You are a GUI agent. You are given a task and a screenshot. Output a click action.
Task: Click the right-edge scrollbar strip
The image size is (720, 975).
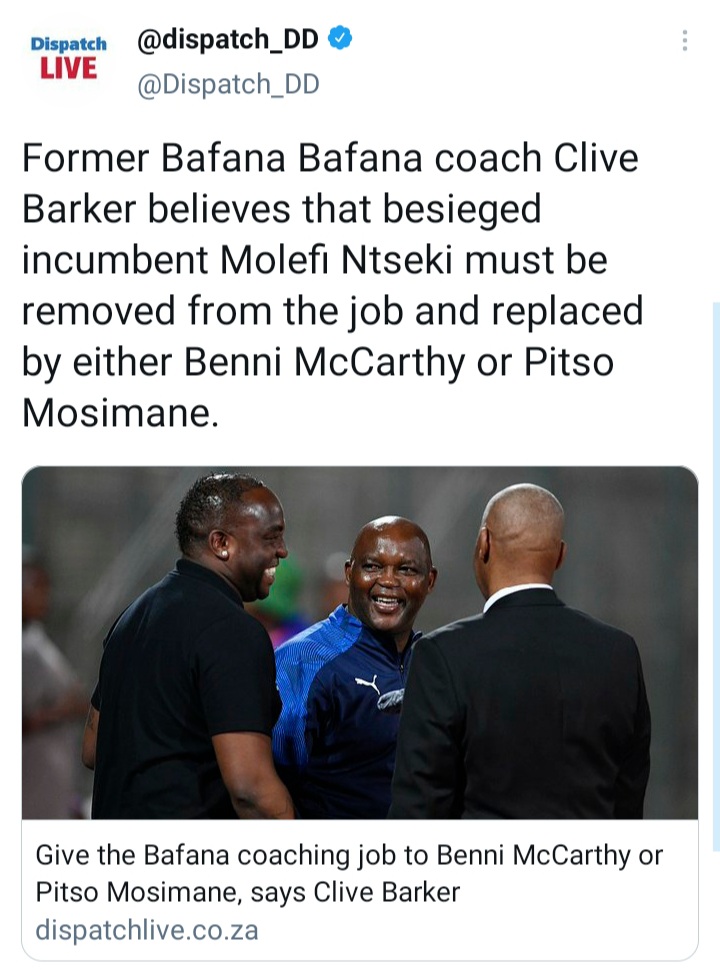715,575
